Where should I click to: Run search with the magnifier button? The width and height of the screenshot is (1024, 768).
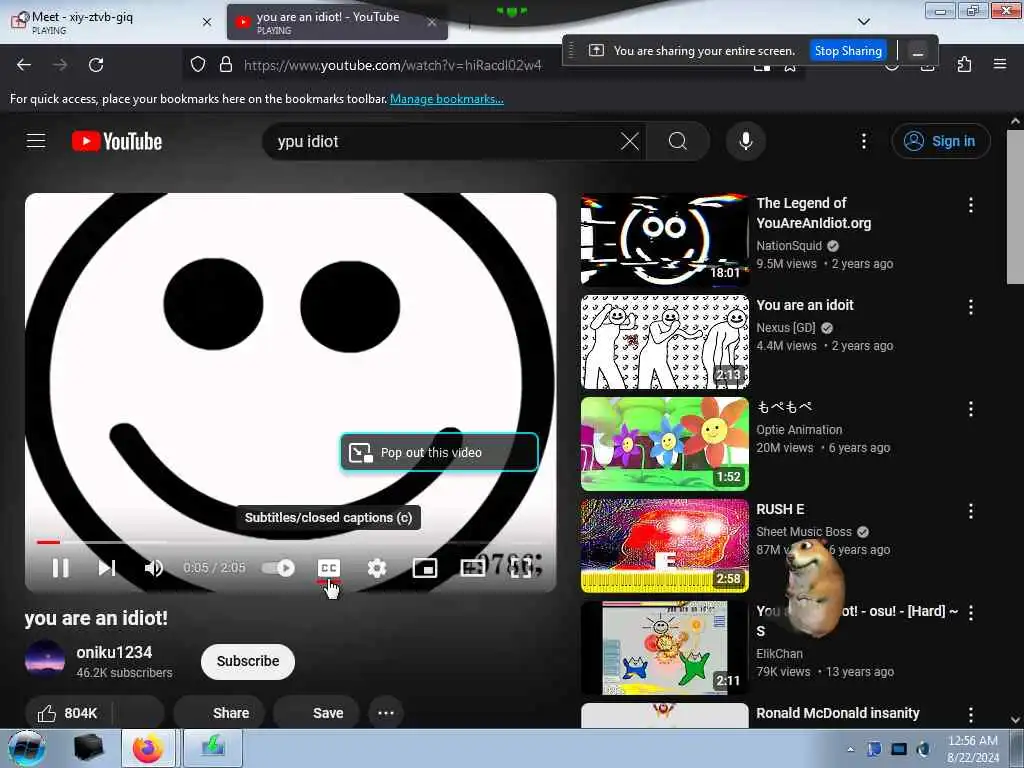pos(678,141)
